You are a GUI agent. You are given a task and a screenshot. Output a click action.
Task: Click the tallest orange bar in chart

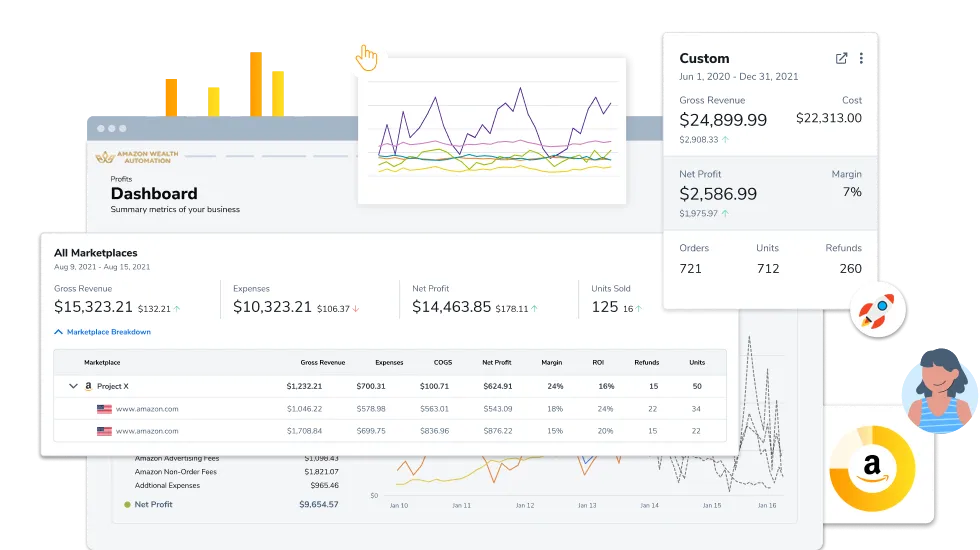(x=256, y=84)
